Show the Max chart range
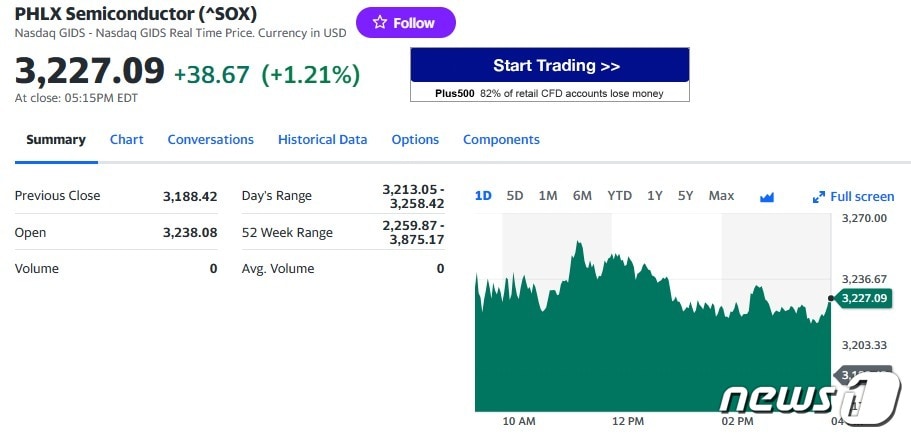The width and height of the screenshot is (911, 438). point(721,196)
